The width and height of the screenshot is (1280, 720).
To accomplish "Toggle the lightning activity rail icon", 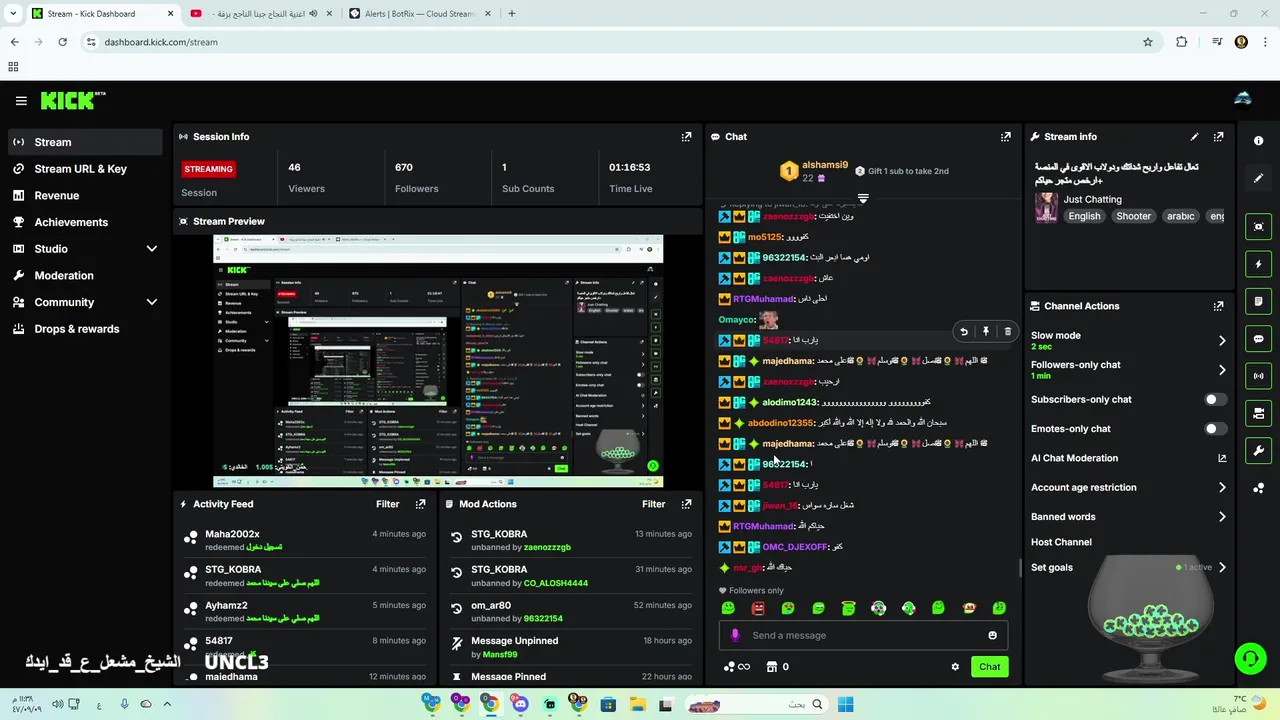I will pyautogui.click(x=1258, y=264).
